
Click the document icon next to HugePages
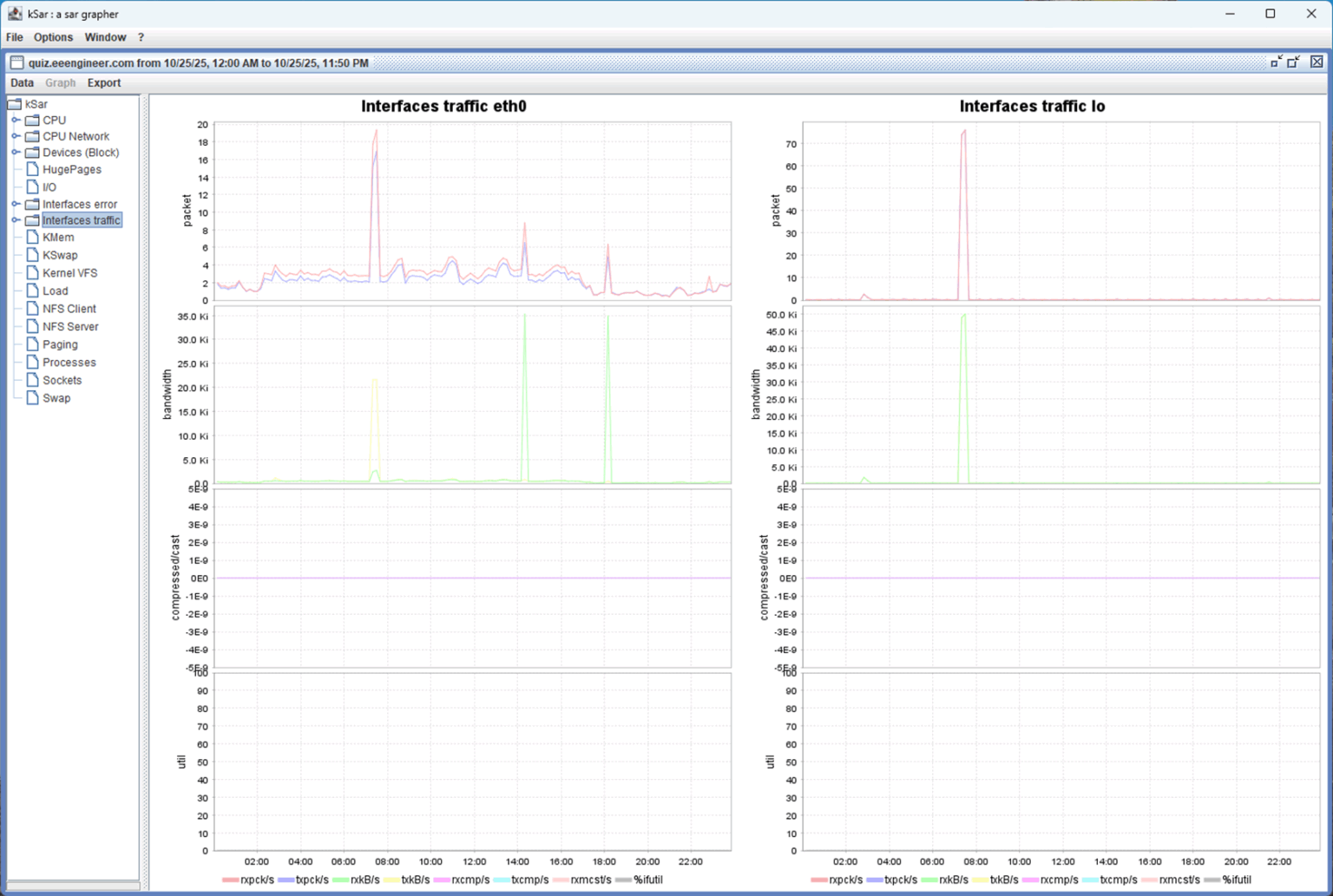click(33, 169)
